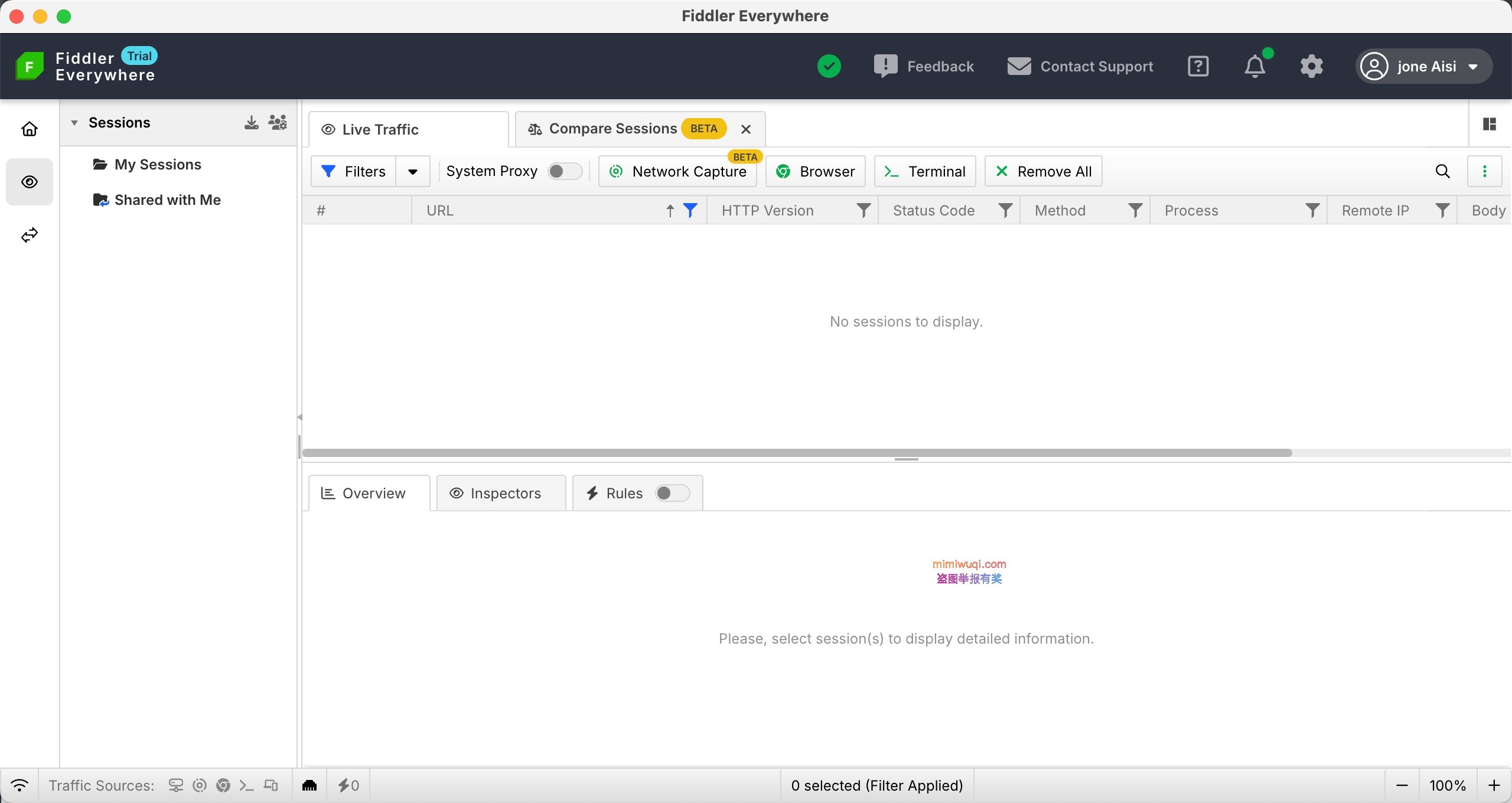This screenshot has width=1512, height=803.
Task: Click Remove All sessions
Action: (1044, 171)
